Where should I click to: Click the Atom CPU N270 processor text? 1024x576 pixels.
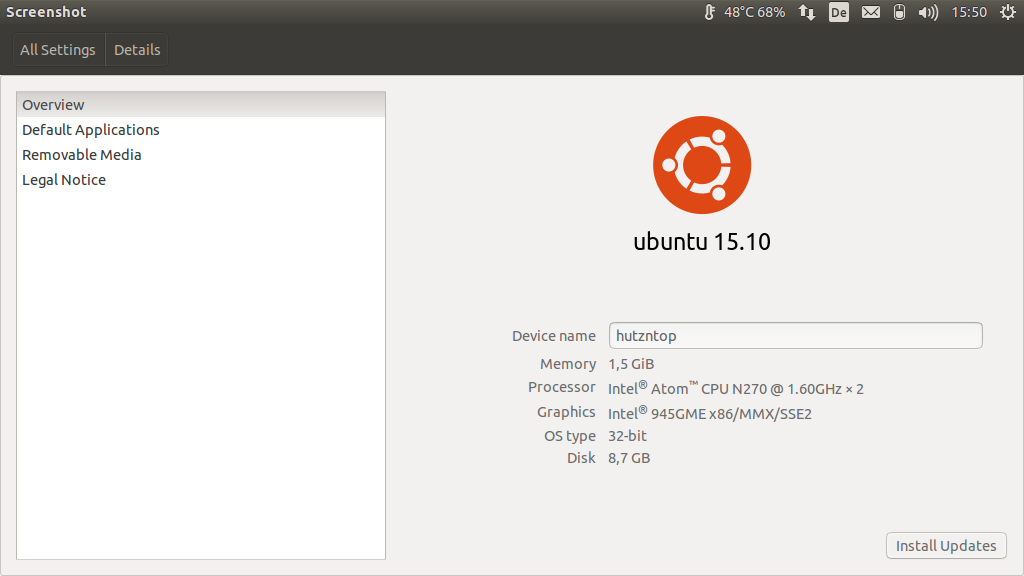click(x=735, y=388)
